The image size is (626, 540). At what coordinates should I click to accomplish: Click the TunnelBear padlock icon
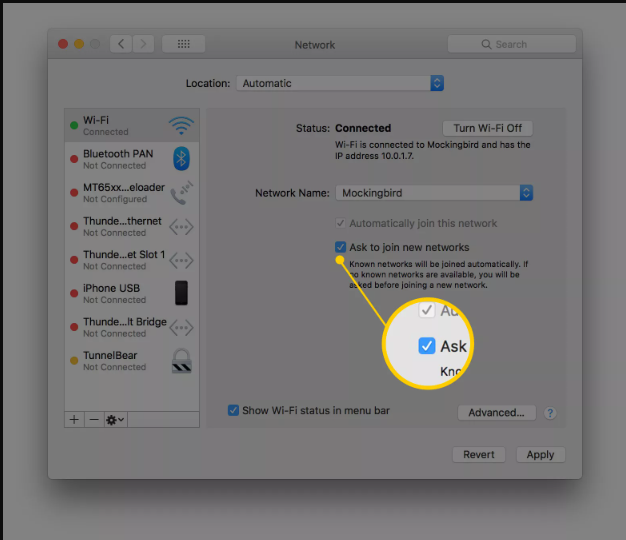(182, 361)
